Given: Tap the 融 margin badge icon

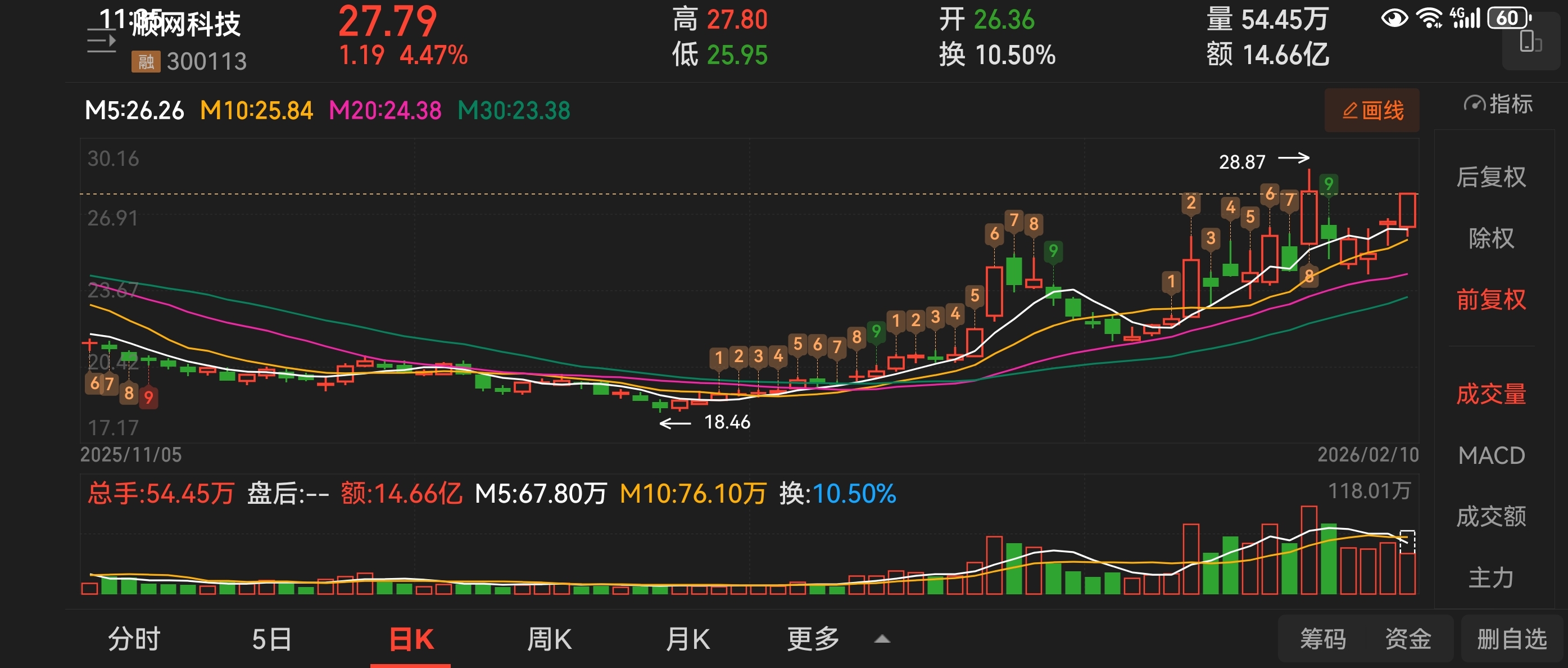Looking at the screenshot, I should pos(146,61).
